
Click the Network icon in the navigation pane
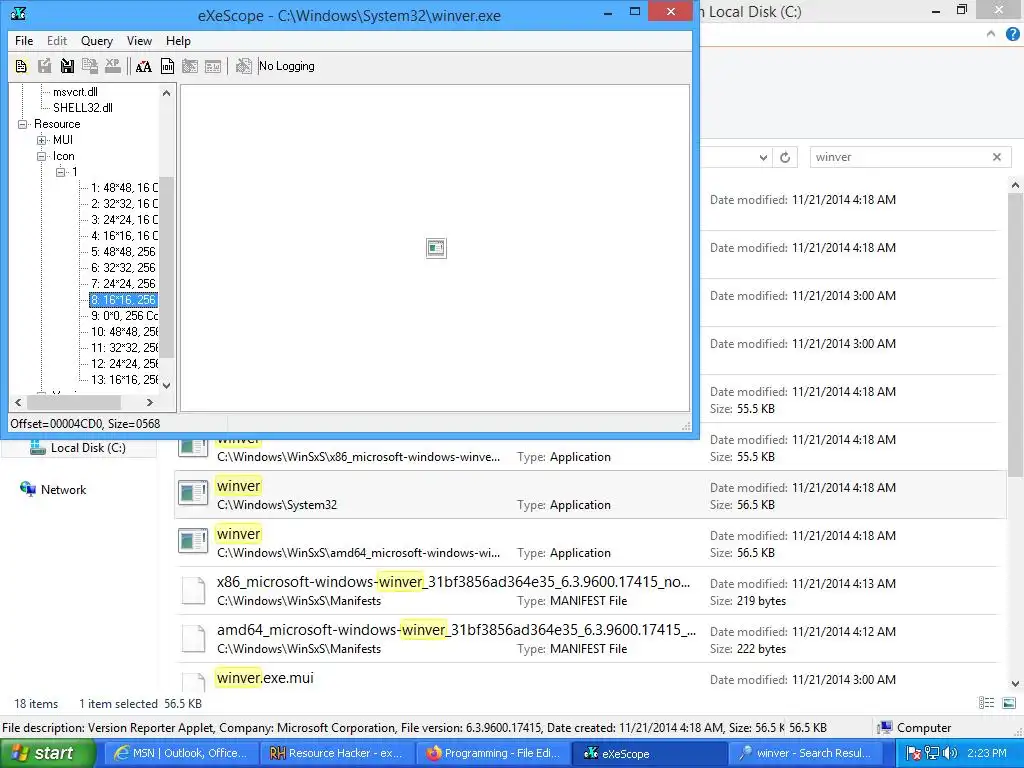[28, 489]
